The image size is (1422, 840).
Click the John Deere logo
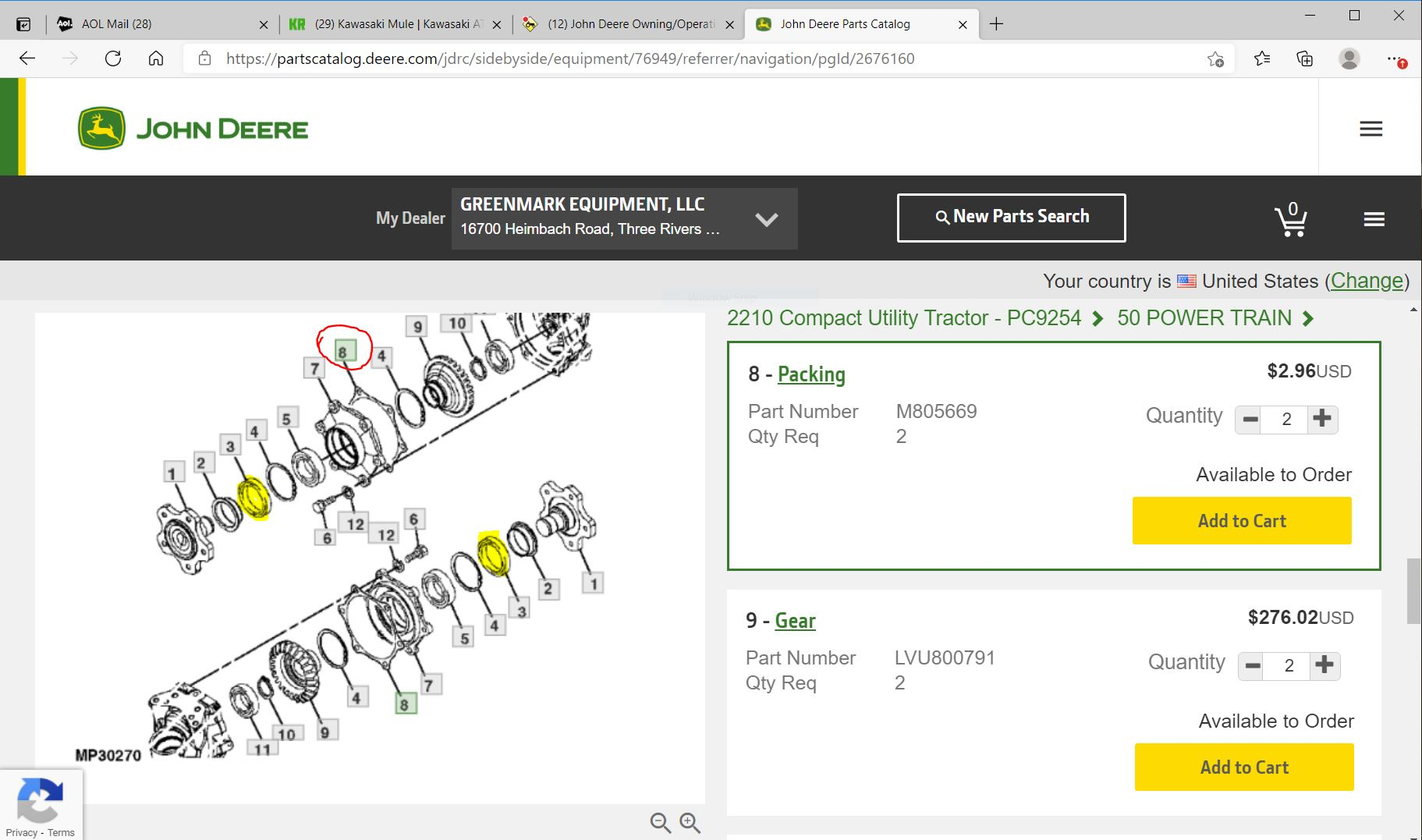point(193,129)
